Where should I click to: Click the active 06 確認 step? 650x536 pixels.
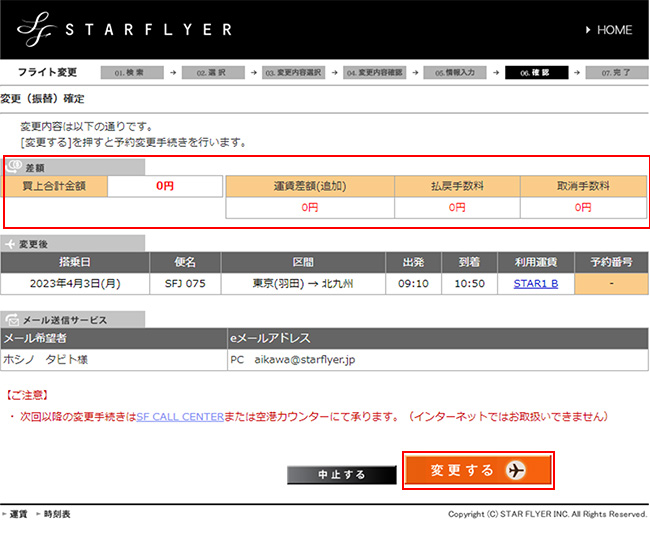click(542, 73)
